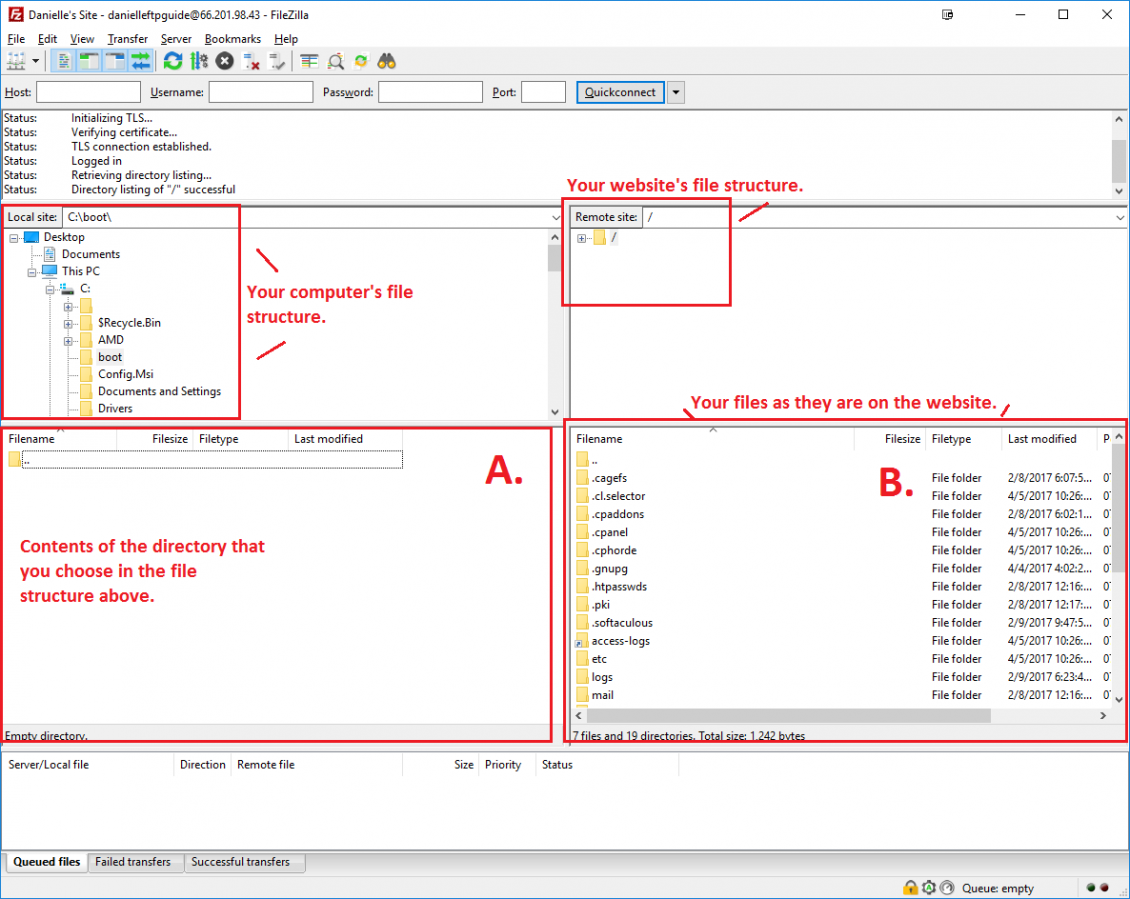Click the binoculars file search icon
This screenshot has width=1130, height=899.
coord(387,61)
